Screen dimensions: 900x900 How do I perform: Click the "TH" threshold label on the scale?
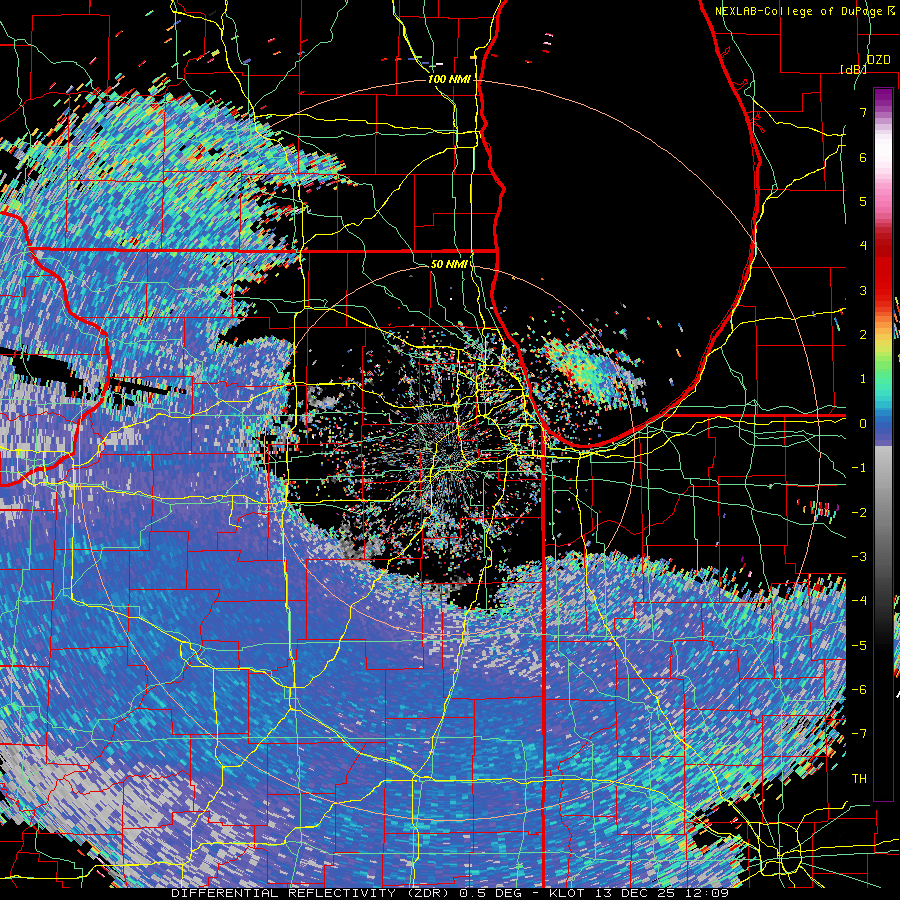click(x=859, y=779)
